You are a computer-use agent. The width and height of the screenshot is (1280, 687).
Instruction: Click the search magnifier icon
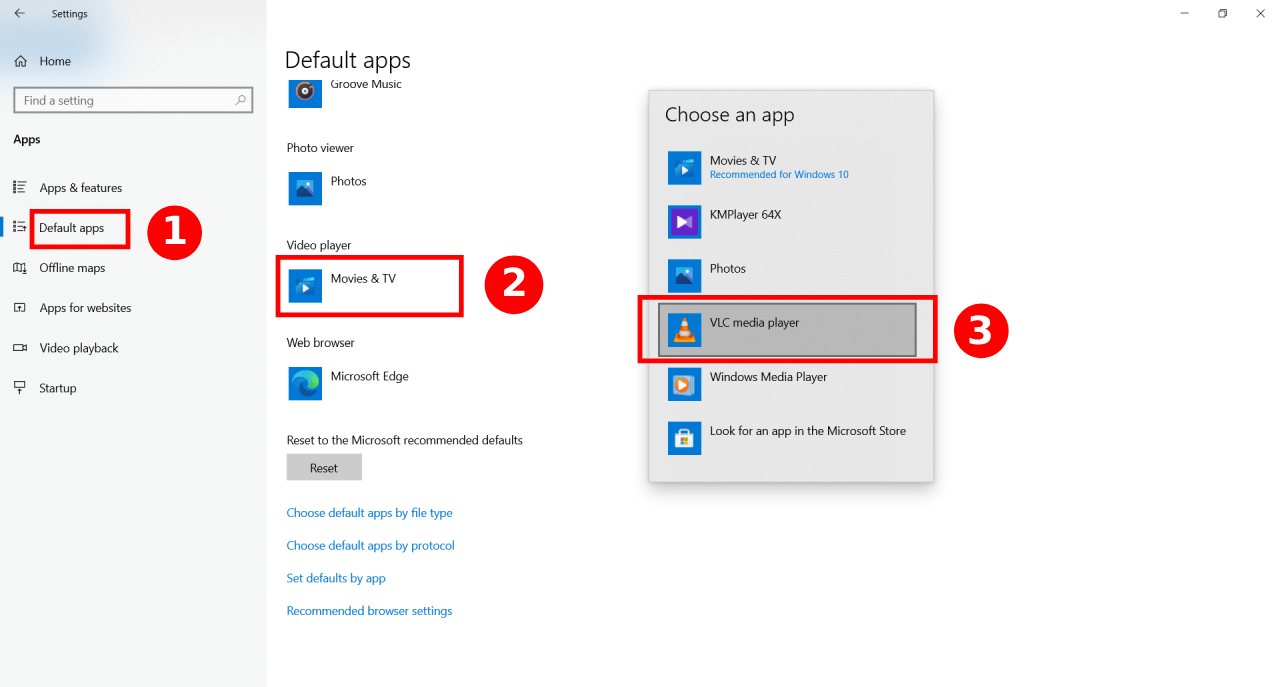[x=240, y=100]
